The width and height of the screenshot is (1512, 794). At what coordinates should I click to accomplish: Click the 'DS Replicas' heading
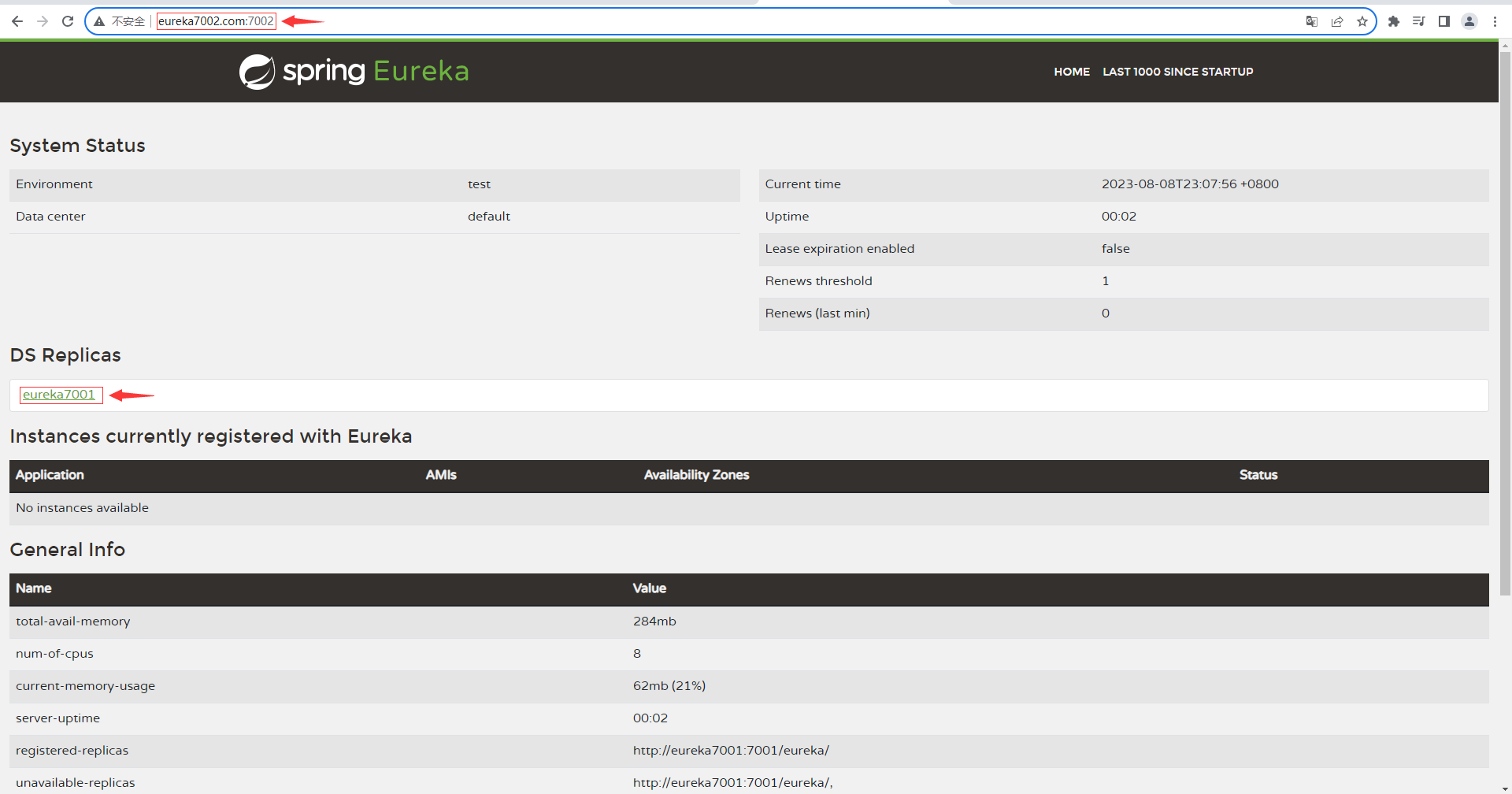tap(65, 355)
